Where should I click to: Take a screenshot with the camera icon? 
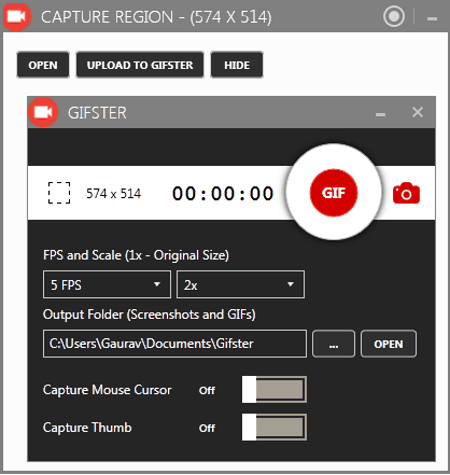[406, 193]
